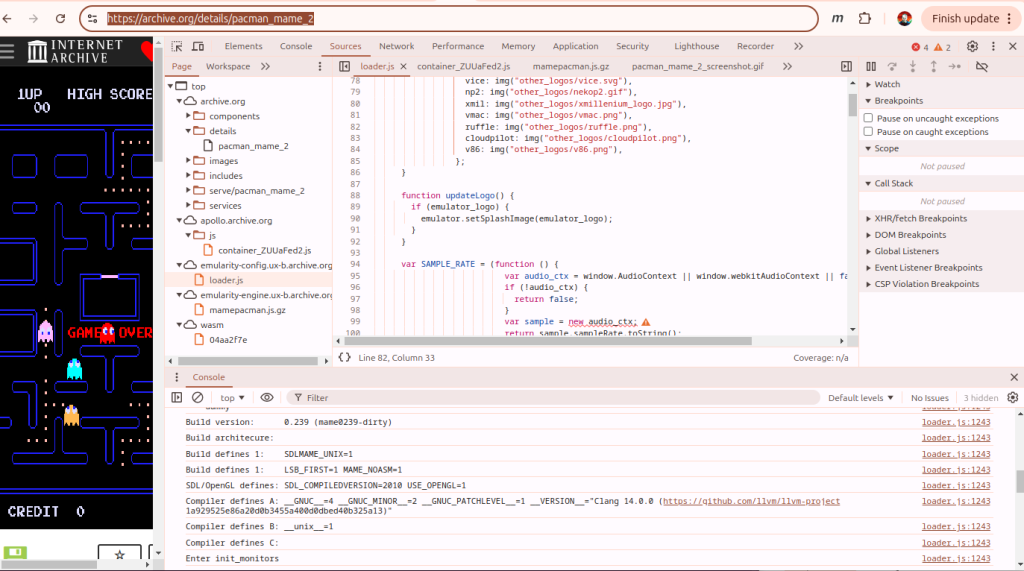Viewport: 1024px width, 571px height.
Task: Select mamepacman.js.gz in file tree
Action: [x=247, y=310]
